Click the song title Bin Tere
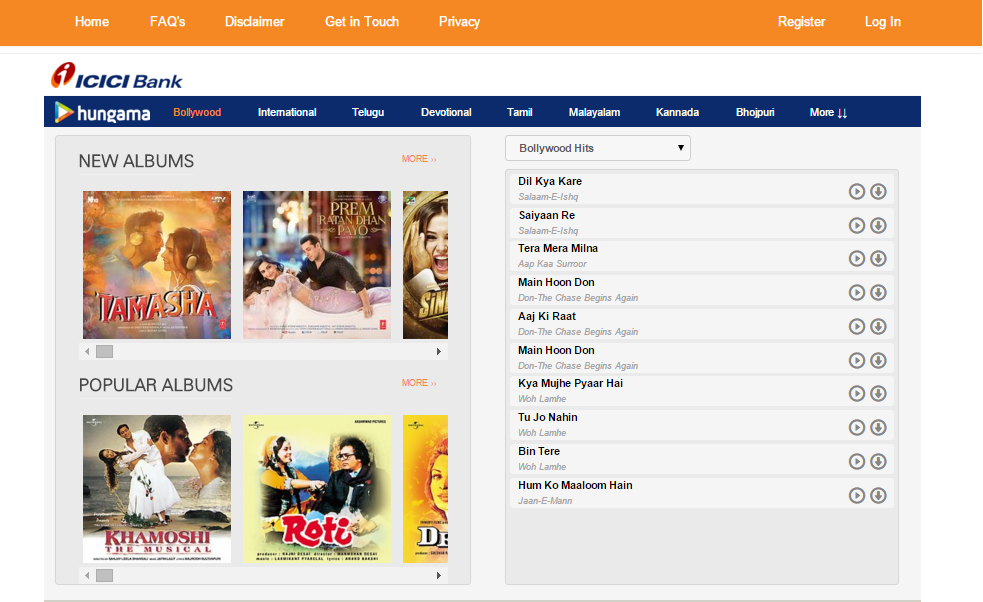 [x=539, y=451]
